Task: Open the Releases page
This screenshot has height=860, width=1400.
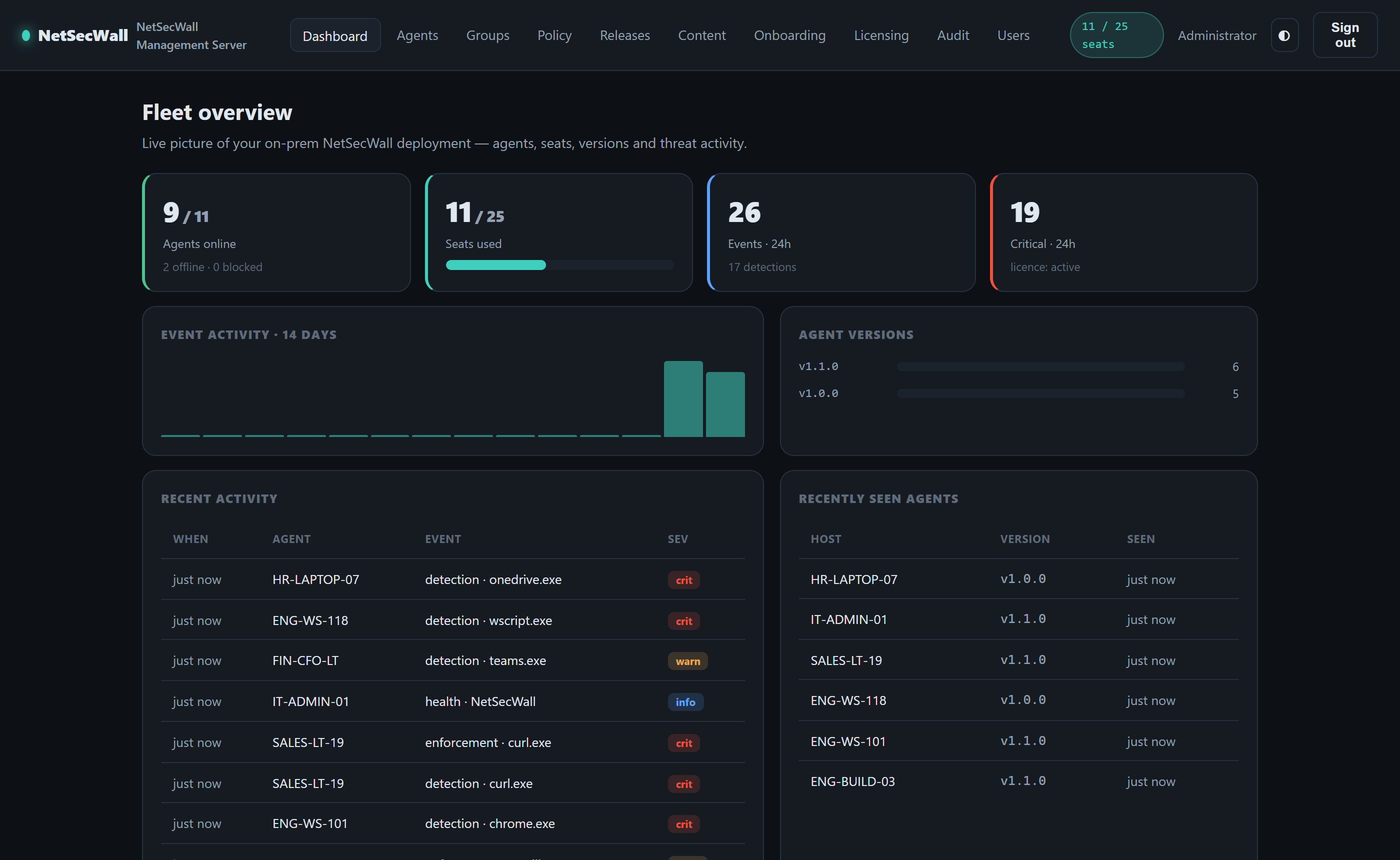Action: (x=625, y=35)
